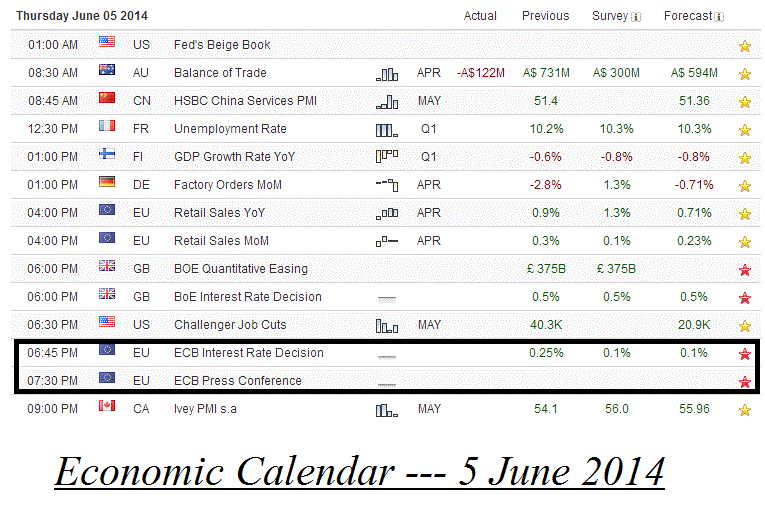Click the Germany flag icon
Image resolution: width=765 pixels, height=531 pixels.
tap(107, 185)
